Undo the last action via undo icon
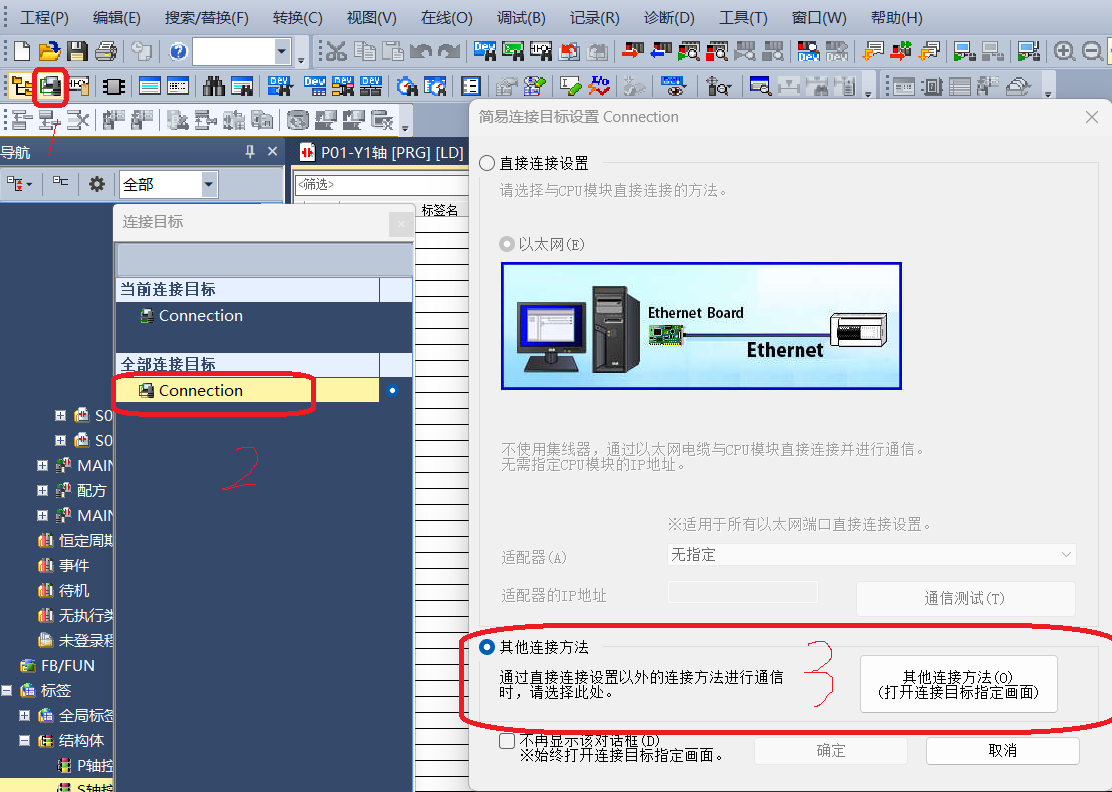 421,51
